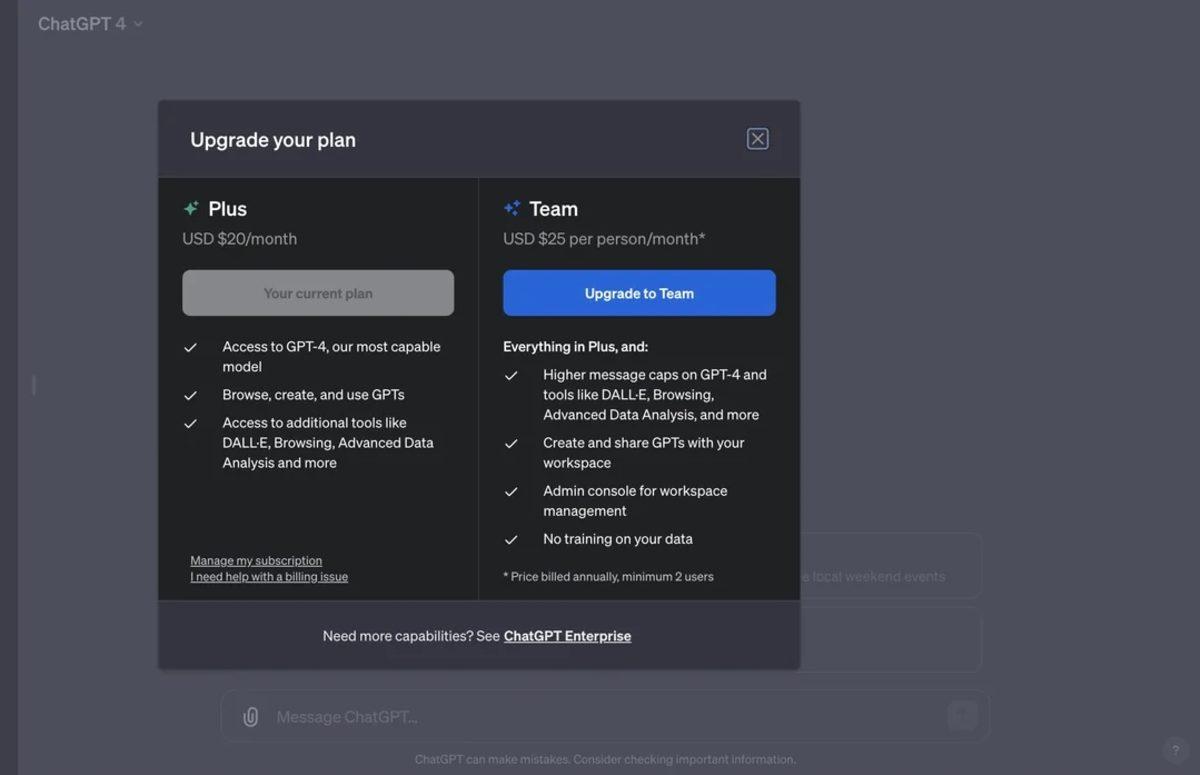
Task: Open the question mark help icon
Action: coord(1175,750)
